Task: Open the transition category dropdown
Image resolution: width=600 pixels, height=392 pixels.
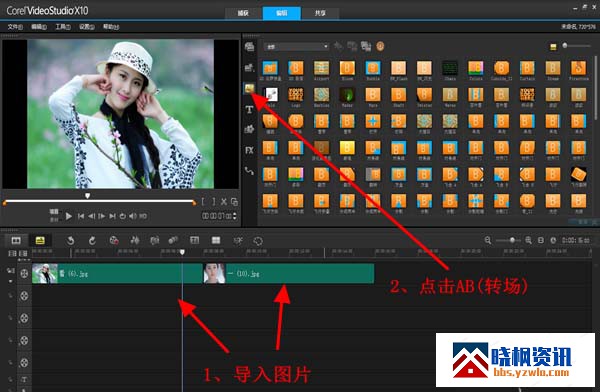Action: (x=297, y=47)
